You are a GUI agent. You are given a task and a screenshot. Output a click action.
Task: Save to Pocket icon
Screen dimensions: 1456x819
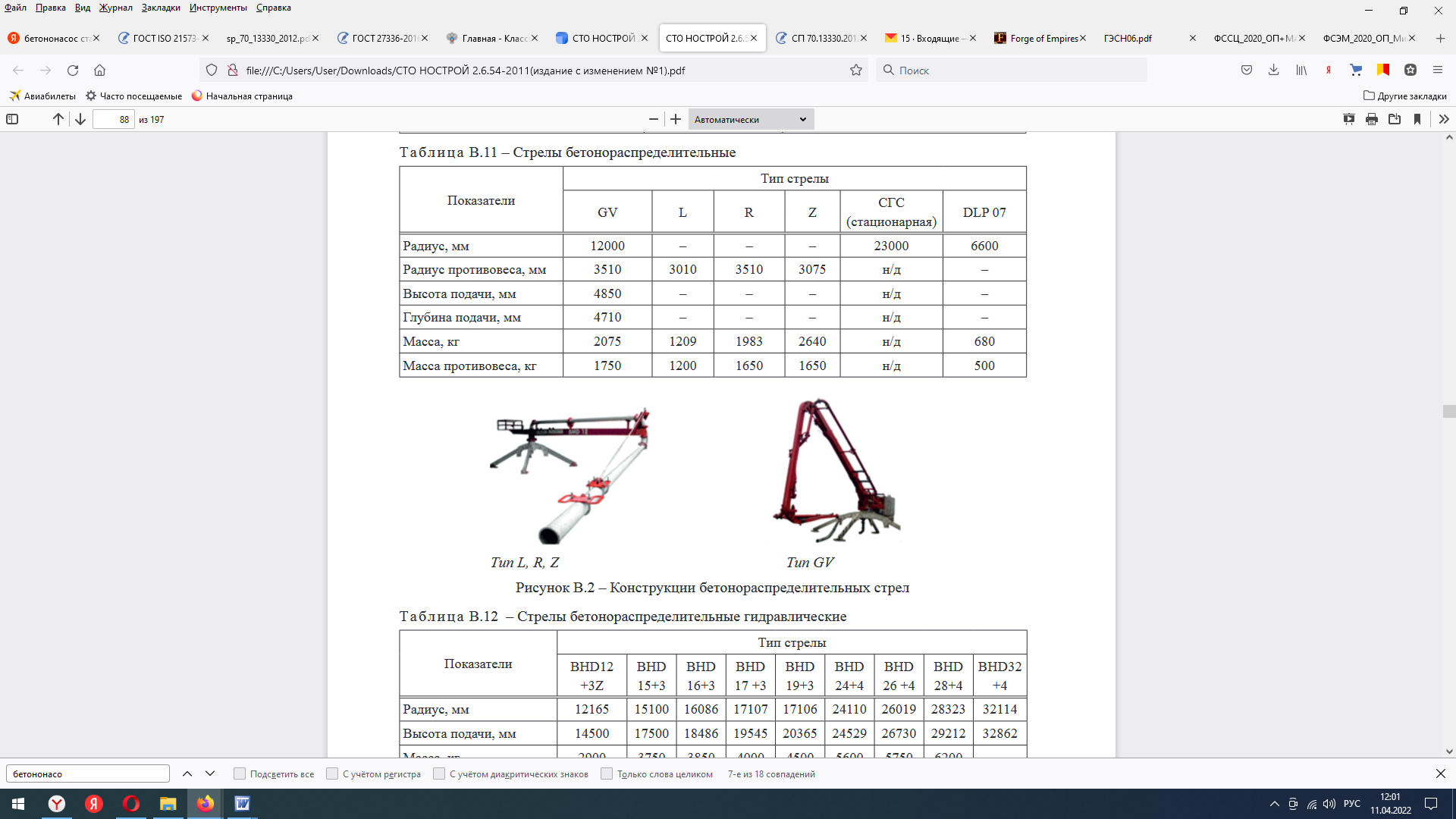[1247, 70]
